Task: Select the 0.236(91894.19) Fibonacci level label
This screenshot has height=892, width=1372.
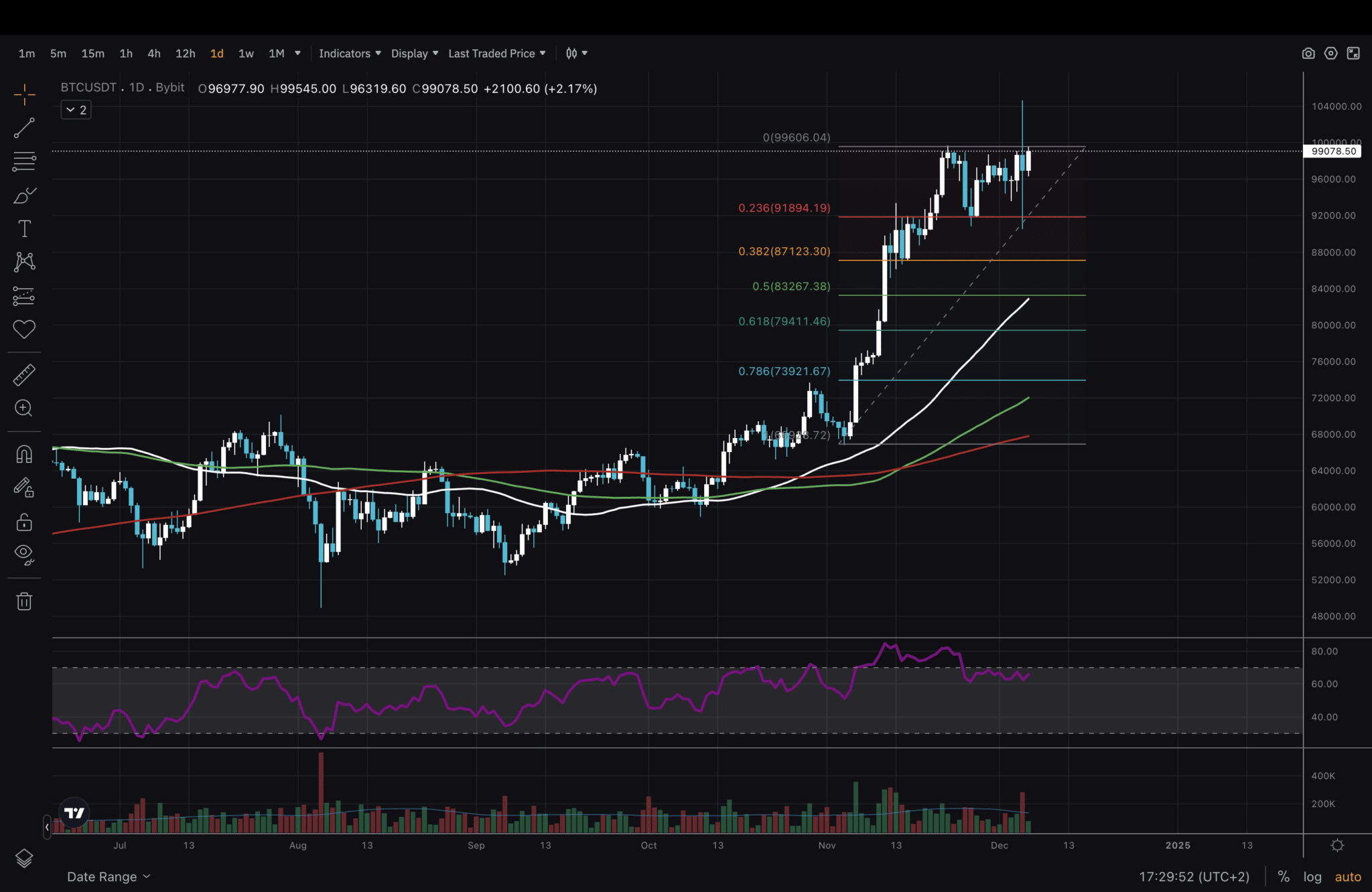Action: click(x=784, y=208)
